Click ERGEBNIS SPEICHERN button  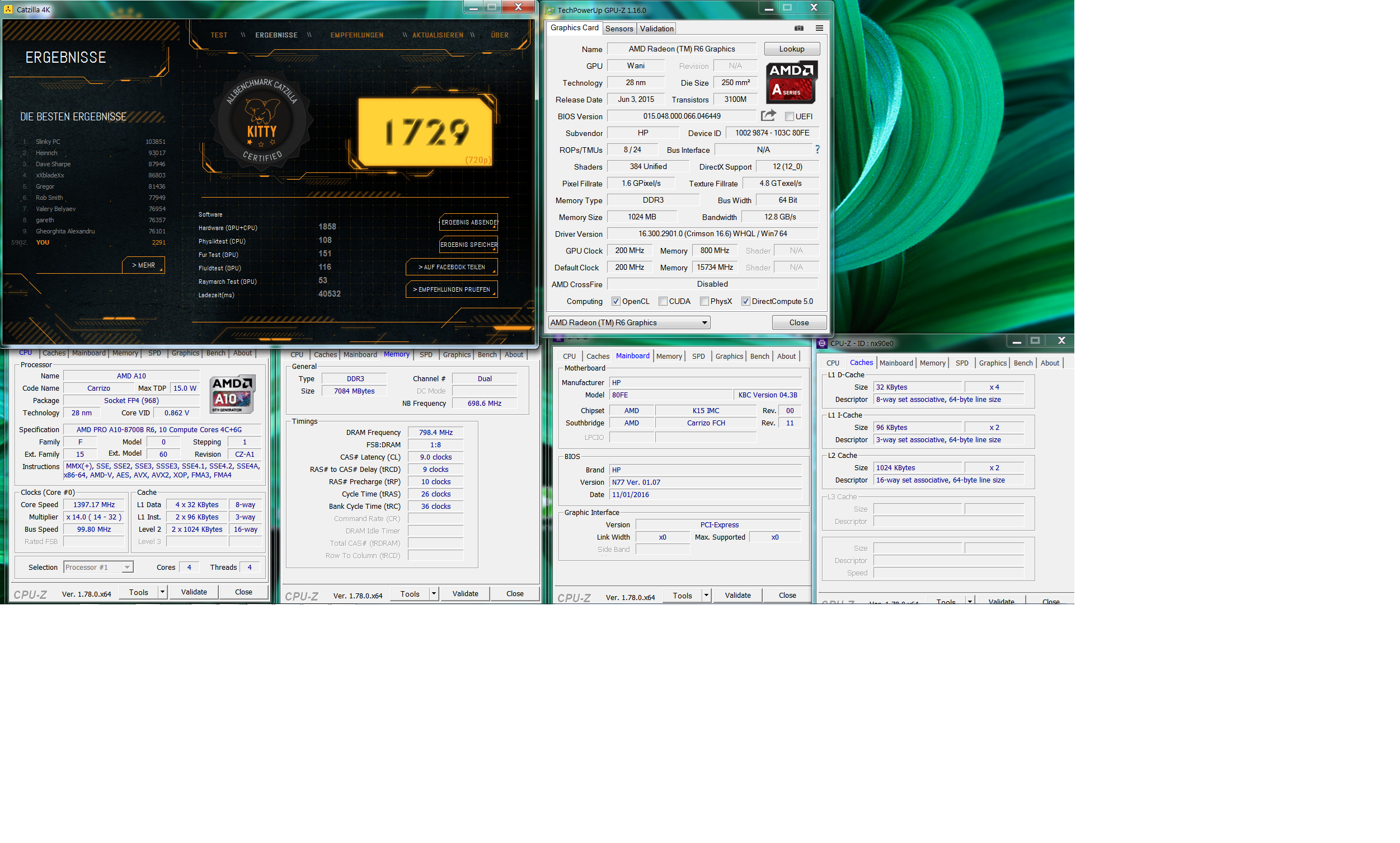468,245
